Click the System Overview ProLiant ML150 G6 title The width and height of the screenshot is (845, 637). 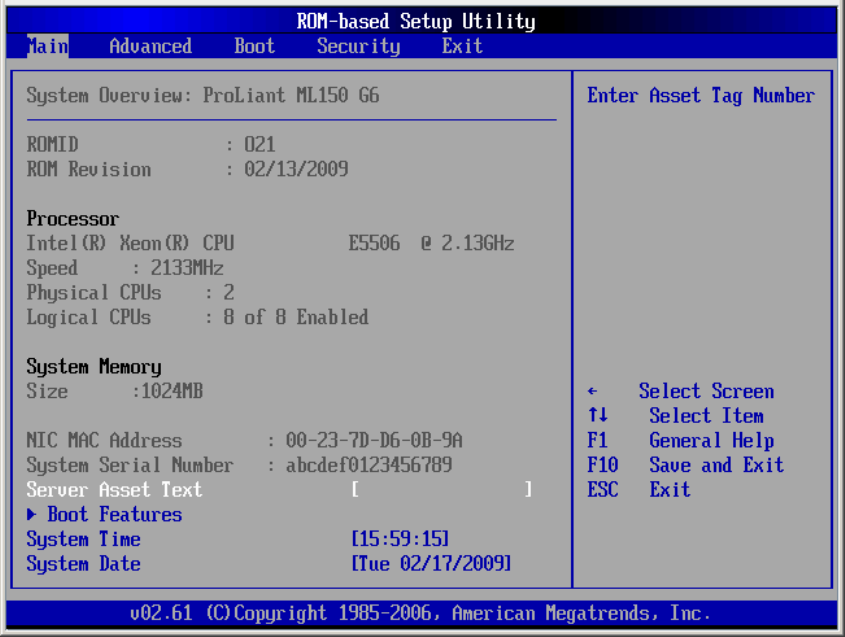203,95
